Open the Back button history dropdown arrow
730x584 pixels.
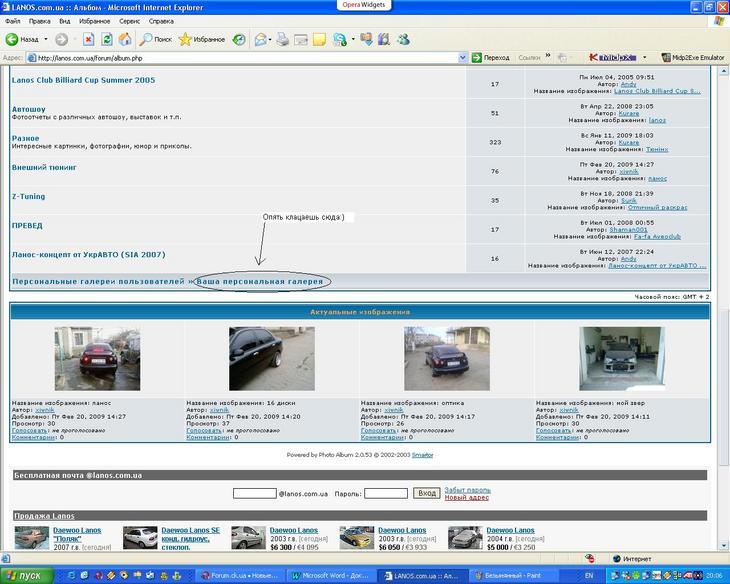(x=46, y=39)
